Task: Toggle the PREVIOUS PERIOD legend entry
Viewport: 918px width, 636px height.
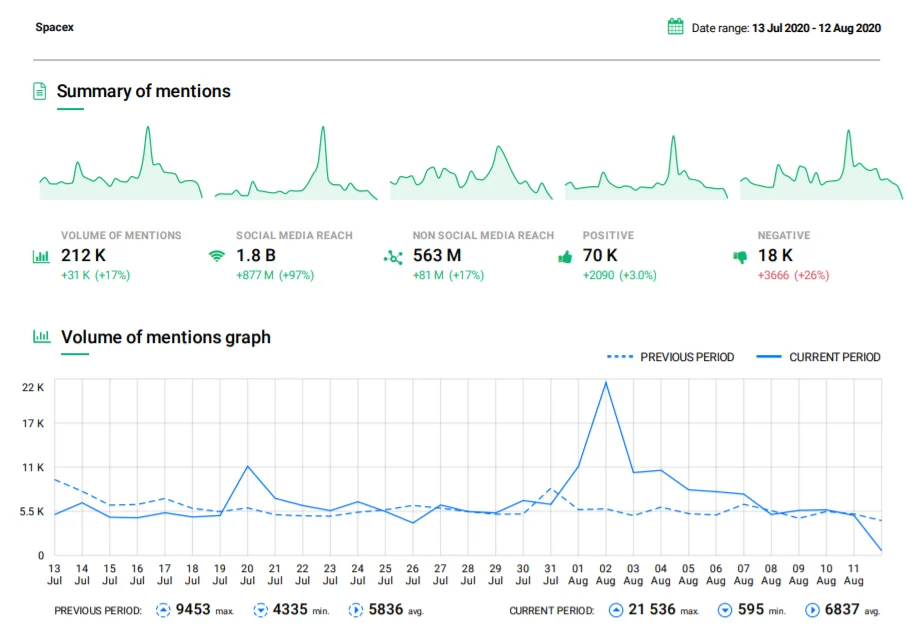Action: (670, 357)
